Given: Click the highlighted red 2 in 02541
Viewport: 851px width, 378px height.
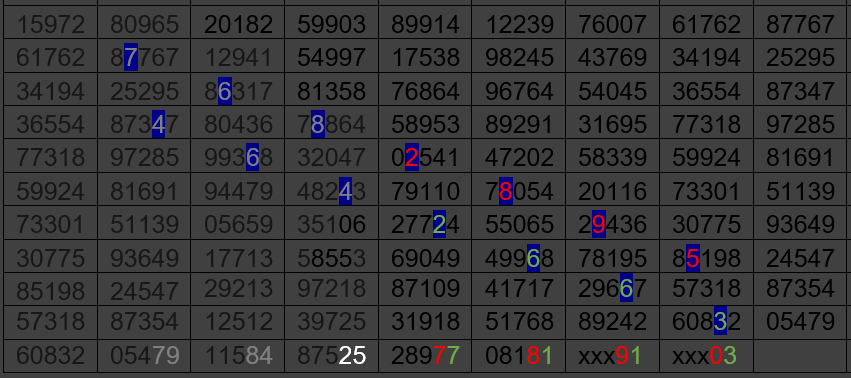Looking at the screenshot, I should (411, 158).
